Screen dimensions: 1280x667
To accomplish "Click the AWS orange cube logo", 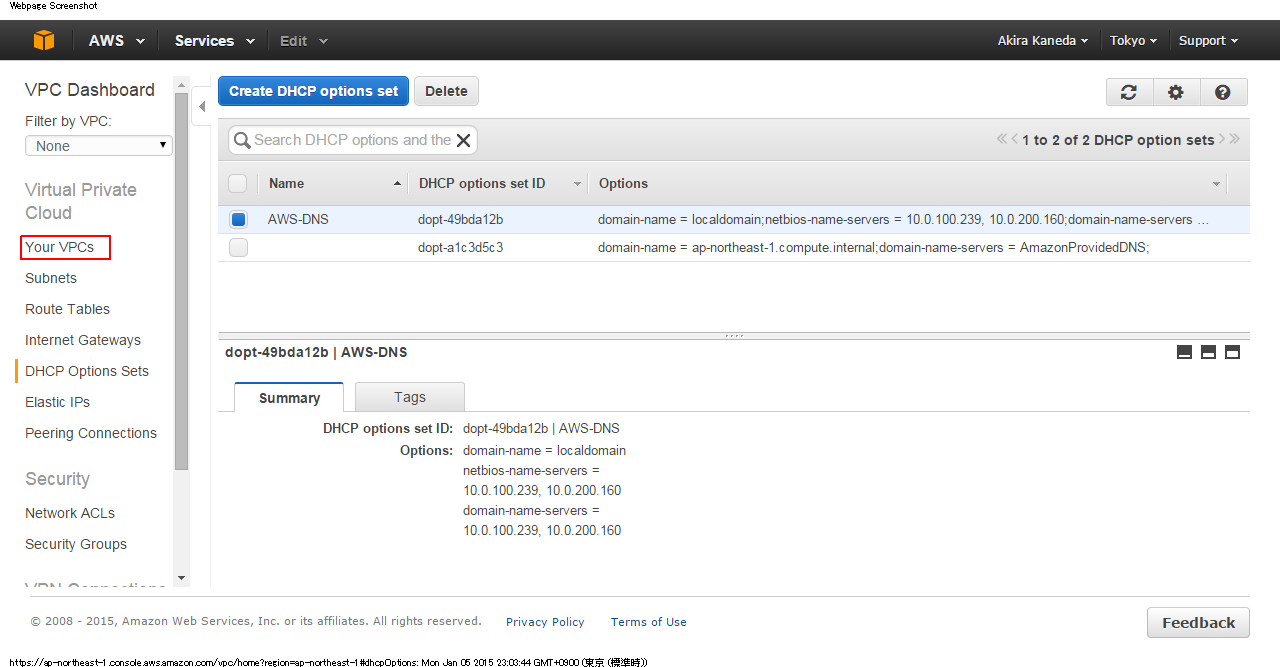I will point(44,40).
